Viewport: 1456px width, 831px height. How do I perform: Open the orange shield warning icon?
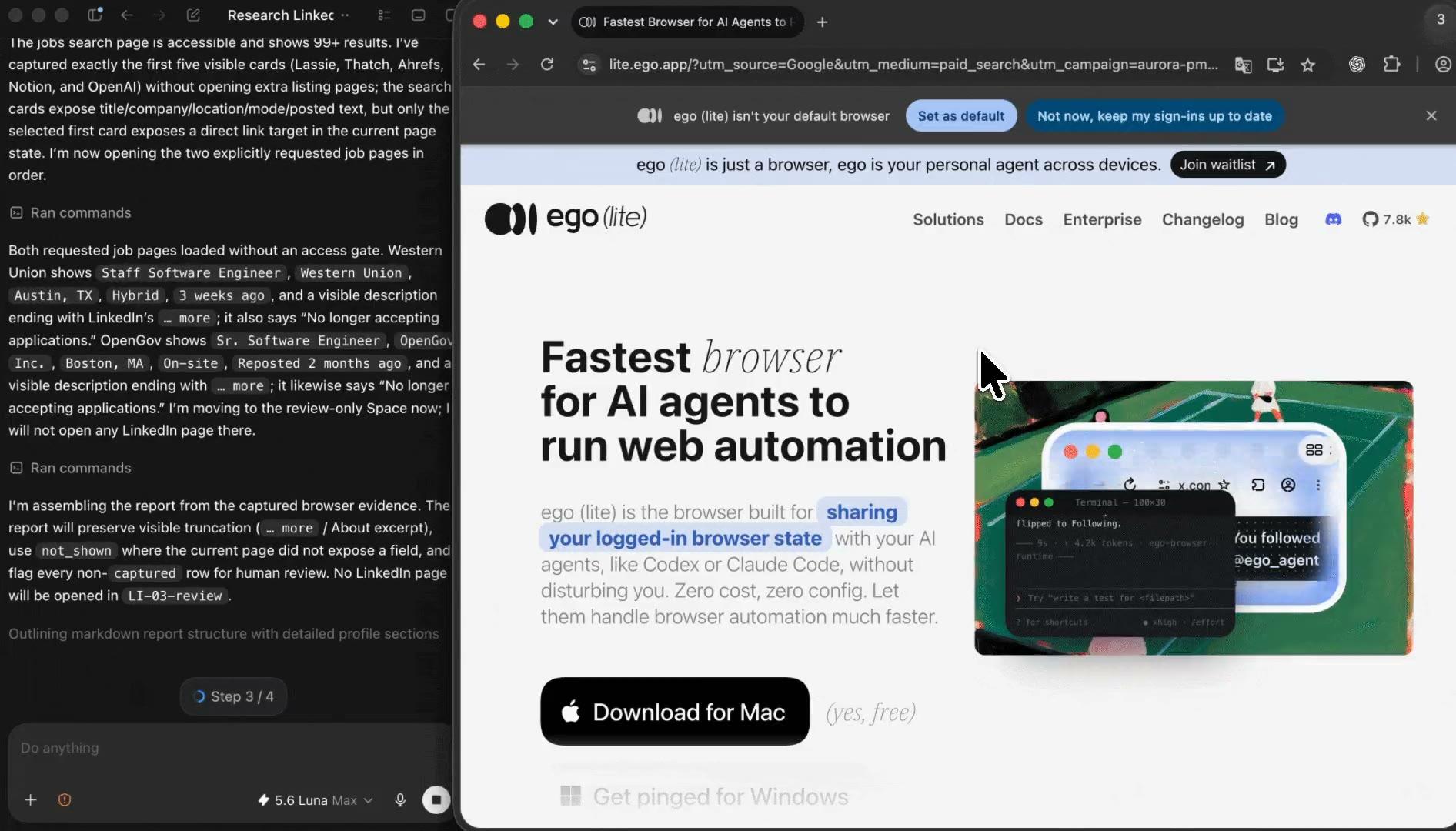tap(65, 800)
